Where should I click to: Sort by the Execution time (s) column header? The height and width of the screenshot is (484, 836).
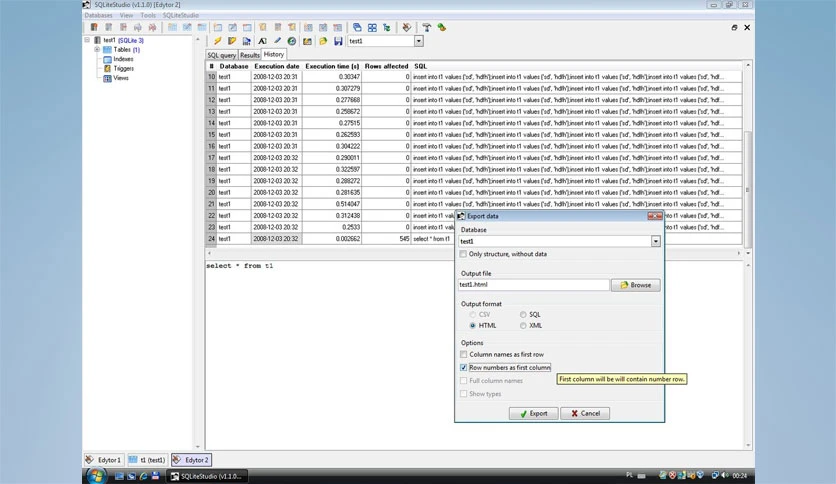click(x=332, y=67)
